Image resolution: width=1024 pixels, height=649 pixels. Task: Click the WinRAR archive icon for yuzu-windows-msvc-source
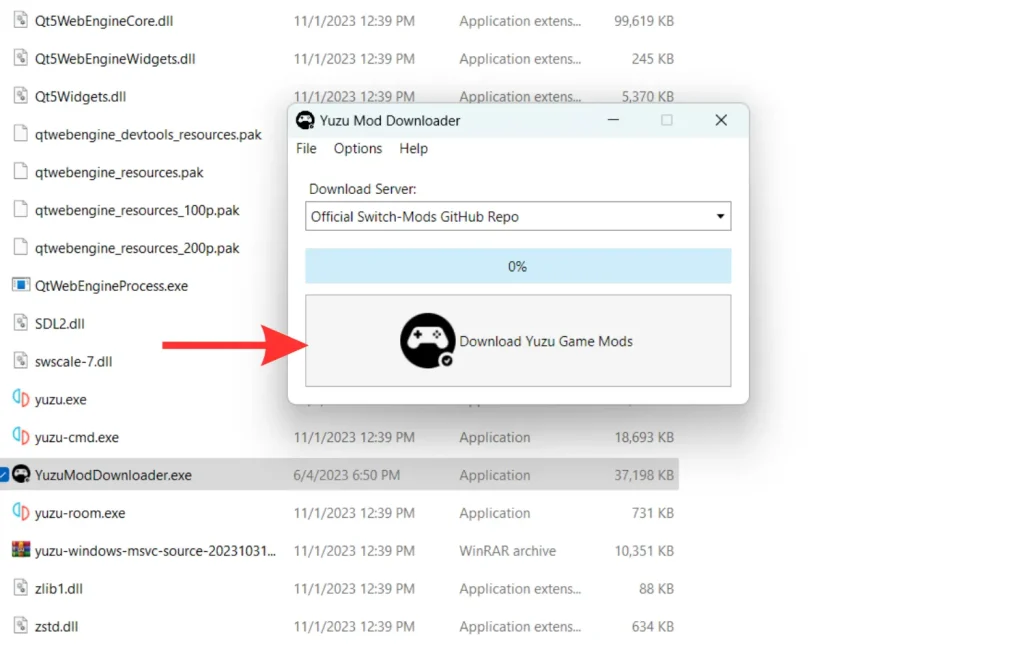21,550
